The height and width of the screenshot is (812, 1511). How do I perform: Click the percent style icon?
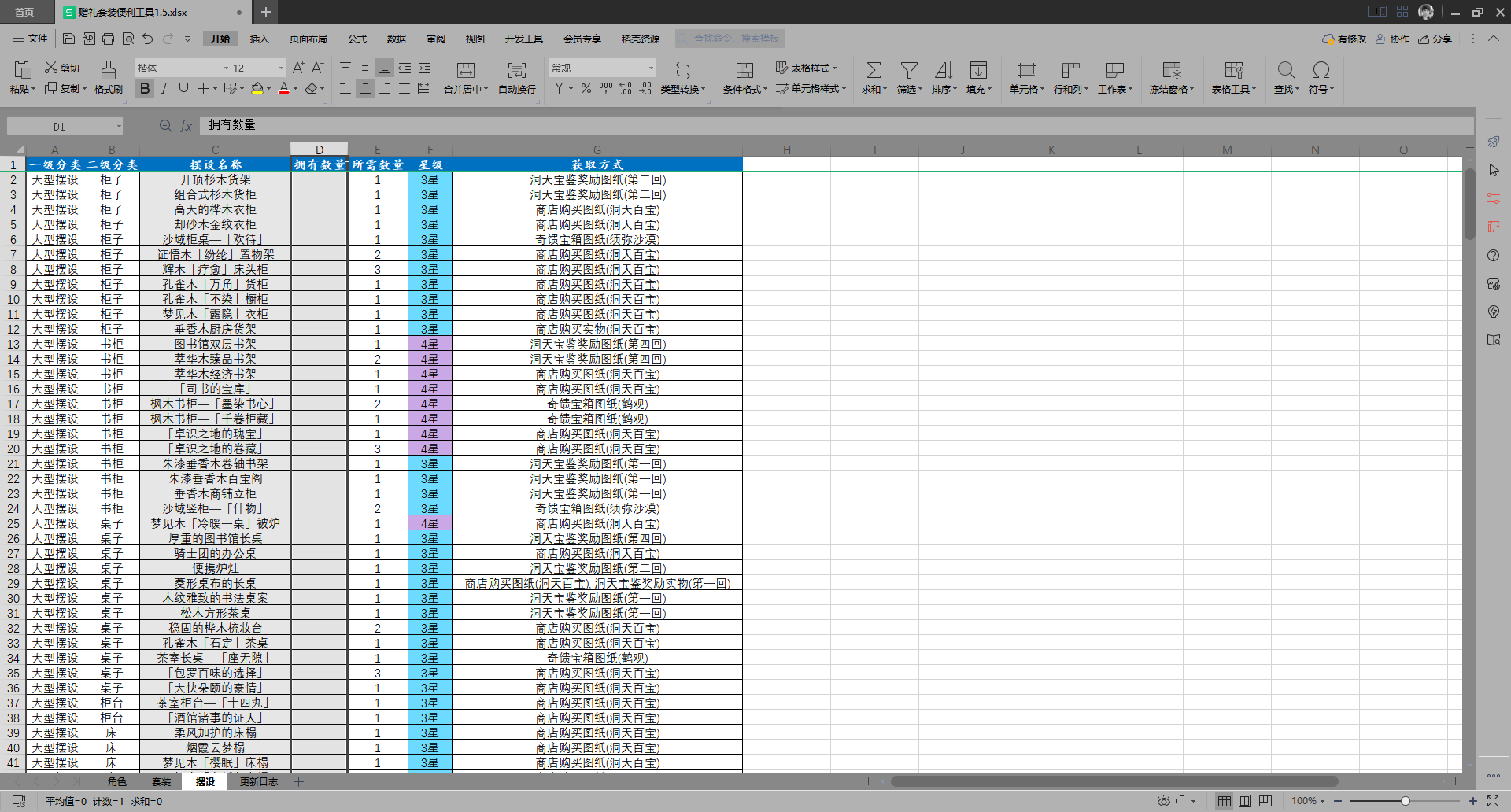586,89
